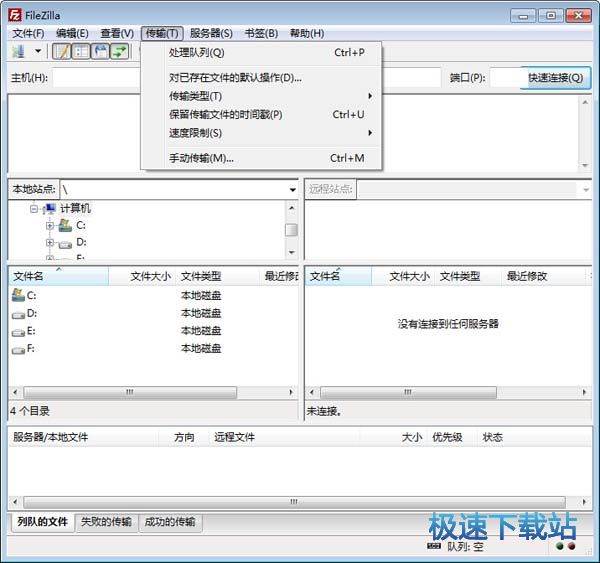Screen dimensions: 600x563
Task: Select the C: drive icon in file list
Action: pos(17,295)
